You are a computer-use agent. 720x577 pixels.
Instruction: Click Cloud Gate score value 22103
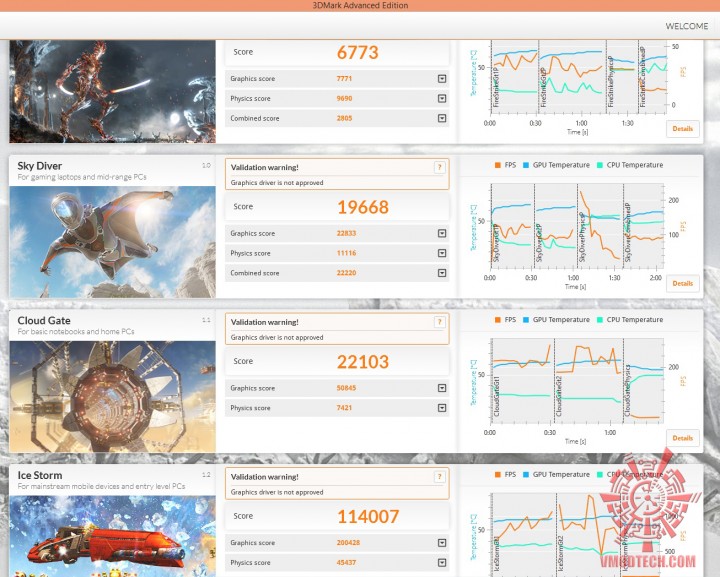pos(363,362)
